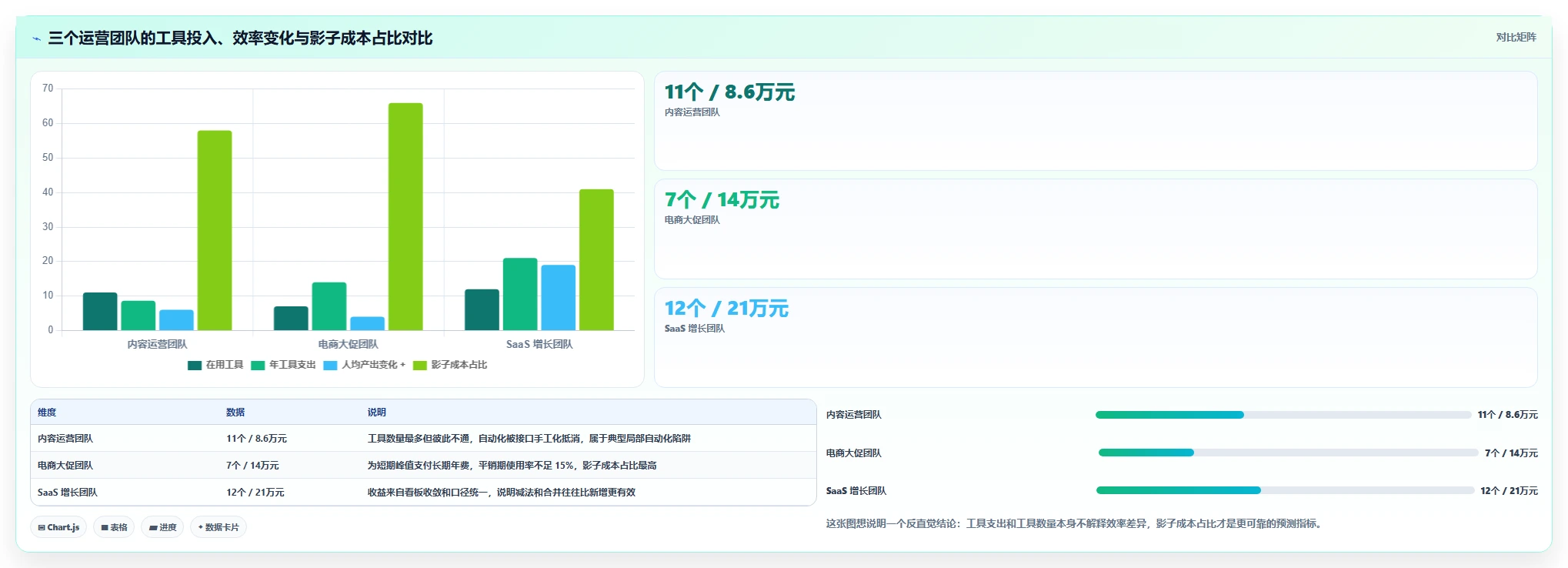Open the 11个 / 8.6万元 data card
1568x568 pixels.
(1096, 121)
